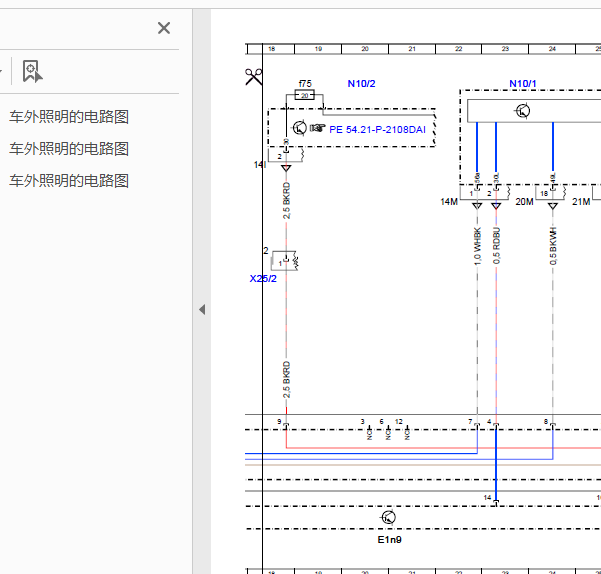Image resolution: width=601 pixels, height=574 pixels.
Task: Click the transistor symbol inside N10/2
Action: 299,128
